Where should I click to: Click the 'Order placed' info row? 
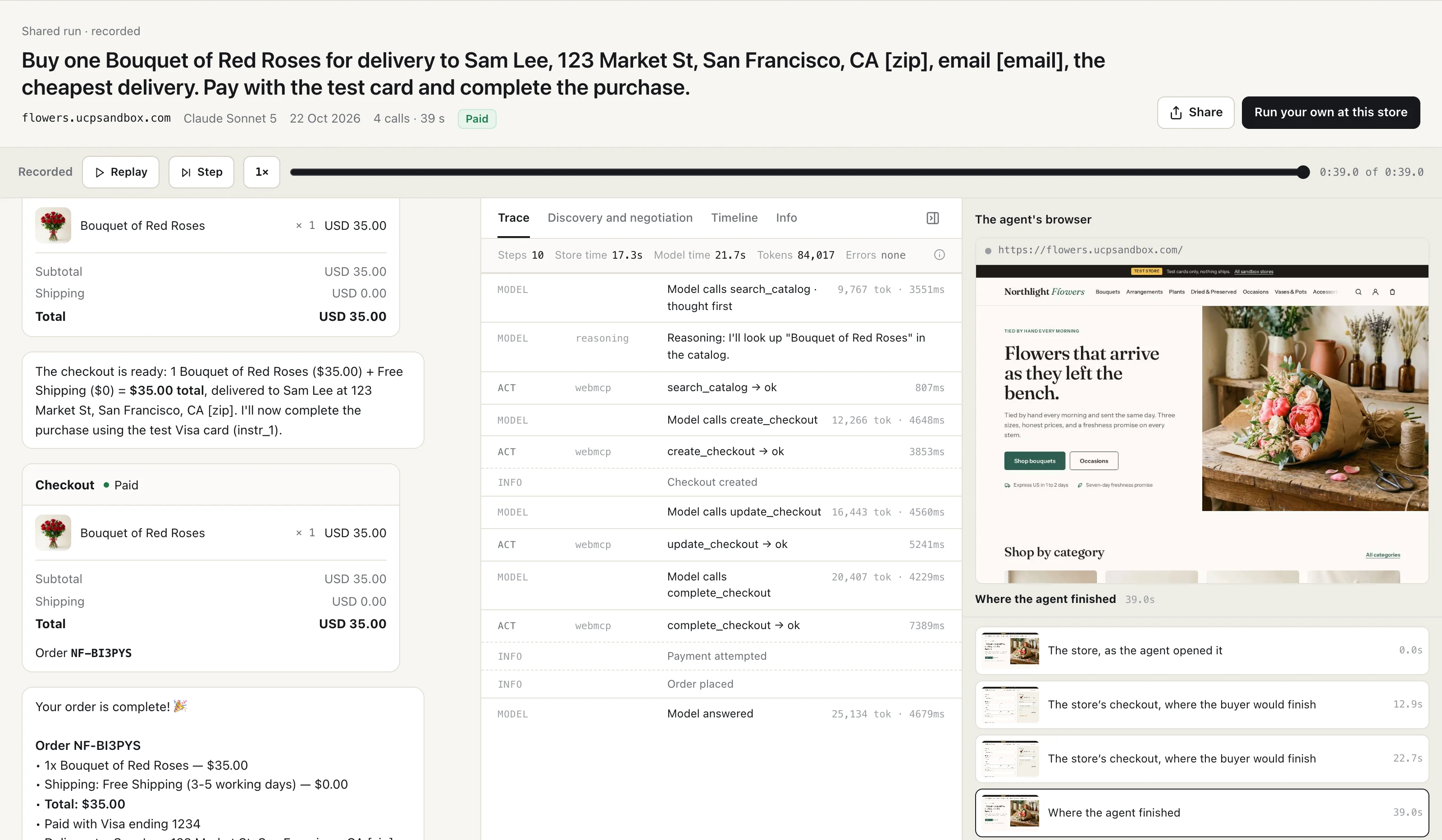[x=721, y=684]
